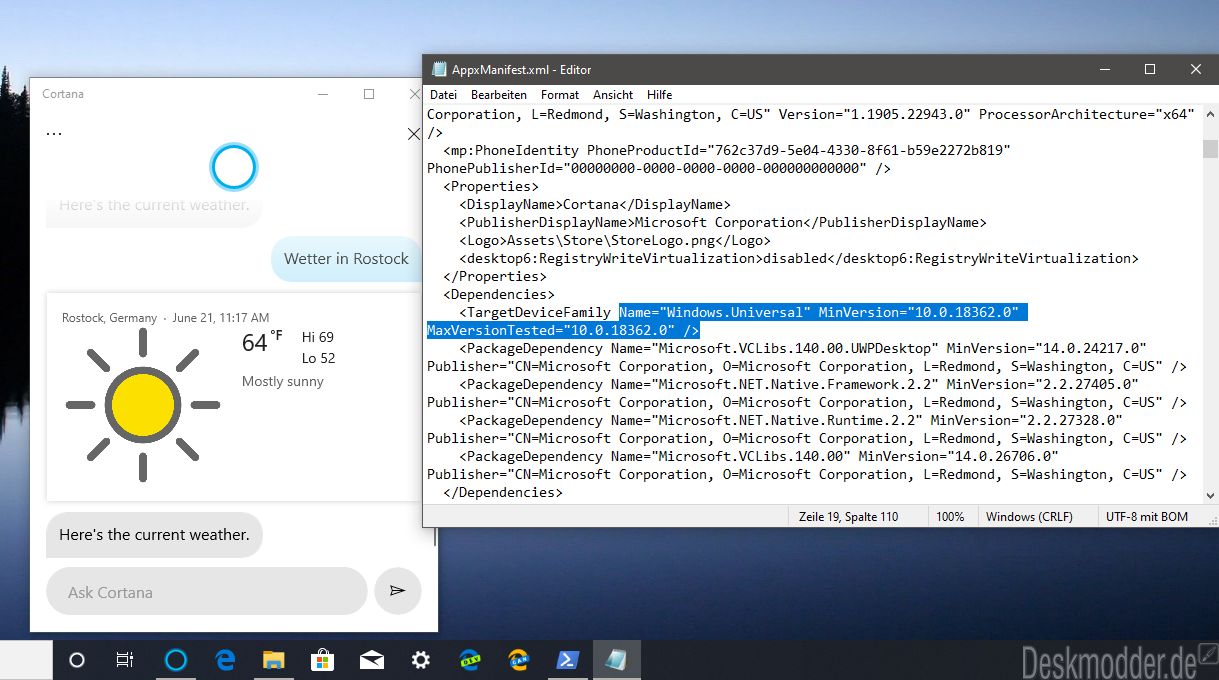This screenshot has height=680, width=1219.
Task: Launch Edge Dev from the taskbar
Action: [470, 660]
